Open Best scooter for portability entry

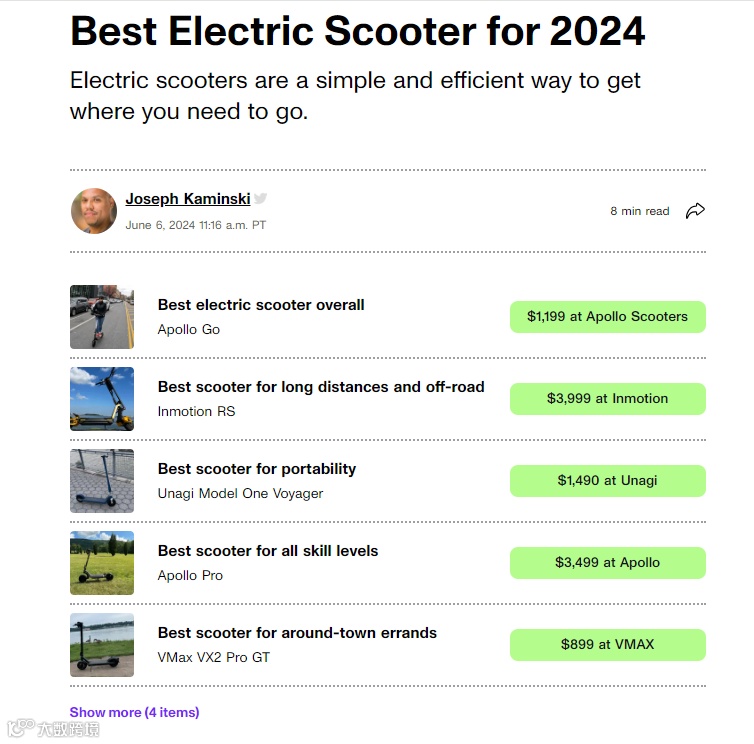click(x=257, y=469)
